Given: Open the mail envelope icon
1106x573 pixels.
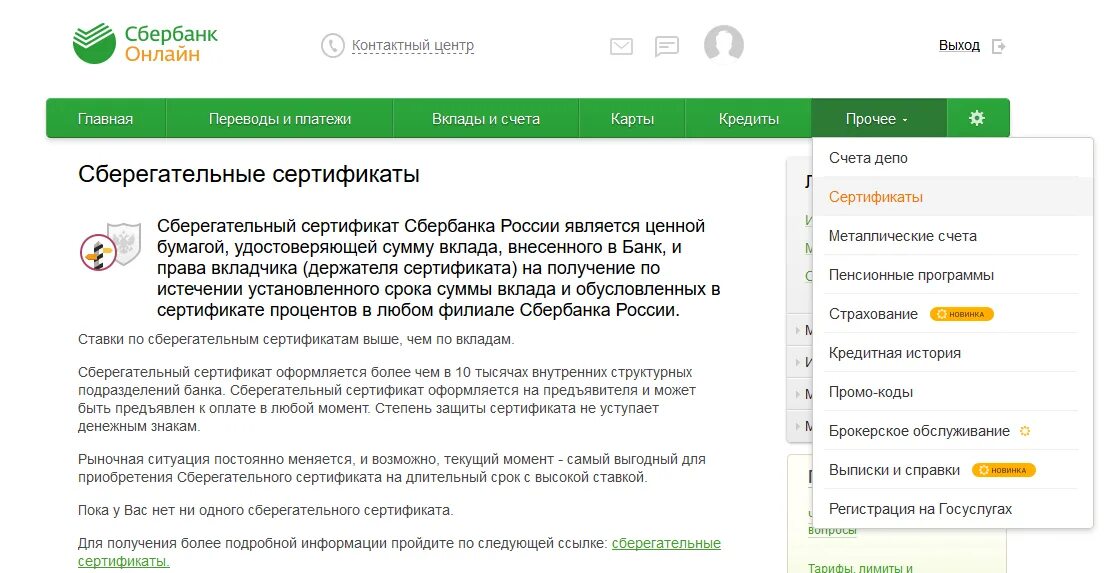Looking at the screenshot, I should [621, 47].
